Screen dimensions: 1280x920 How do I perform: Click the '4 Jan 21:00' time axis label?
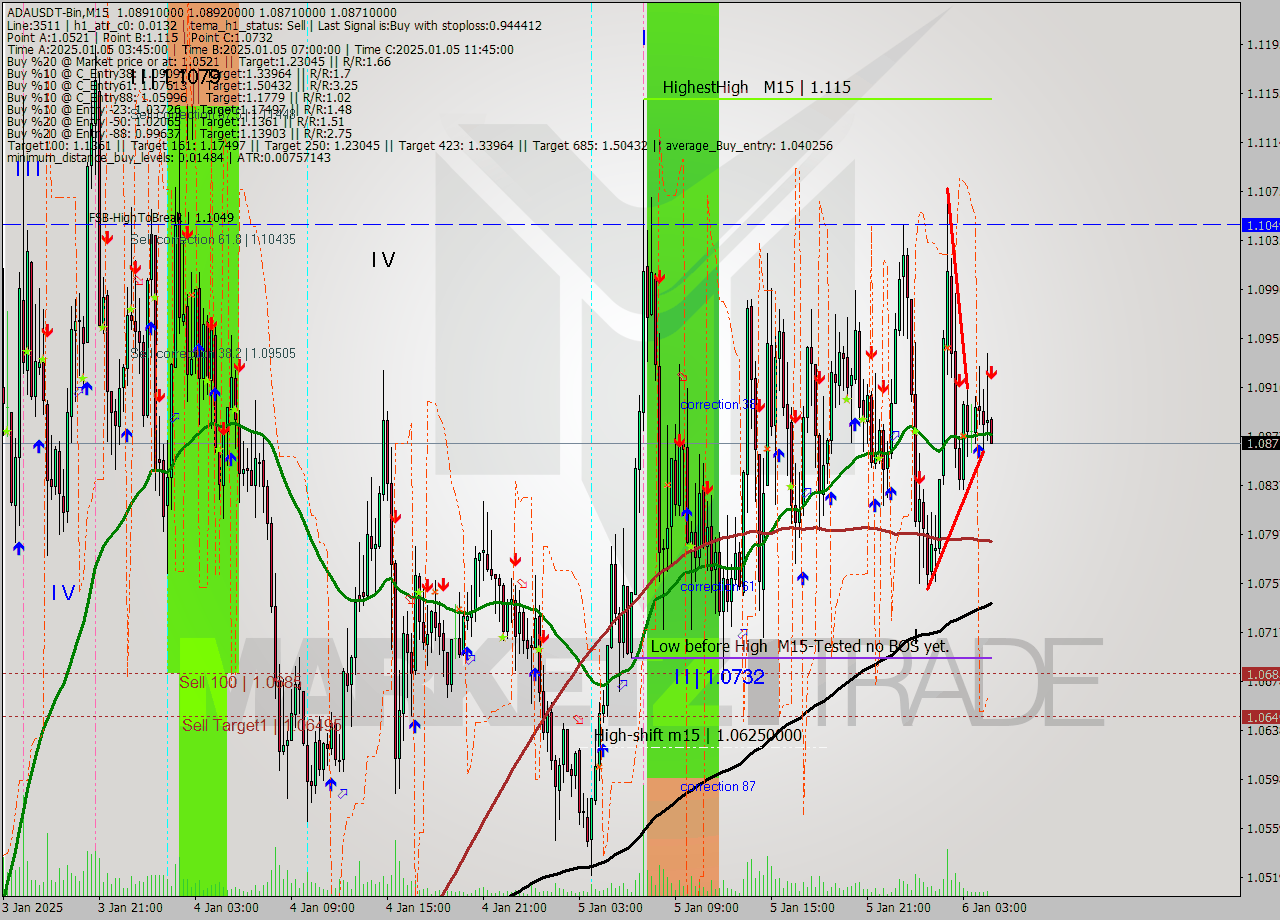coord(514,908)
